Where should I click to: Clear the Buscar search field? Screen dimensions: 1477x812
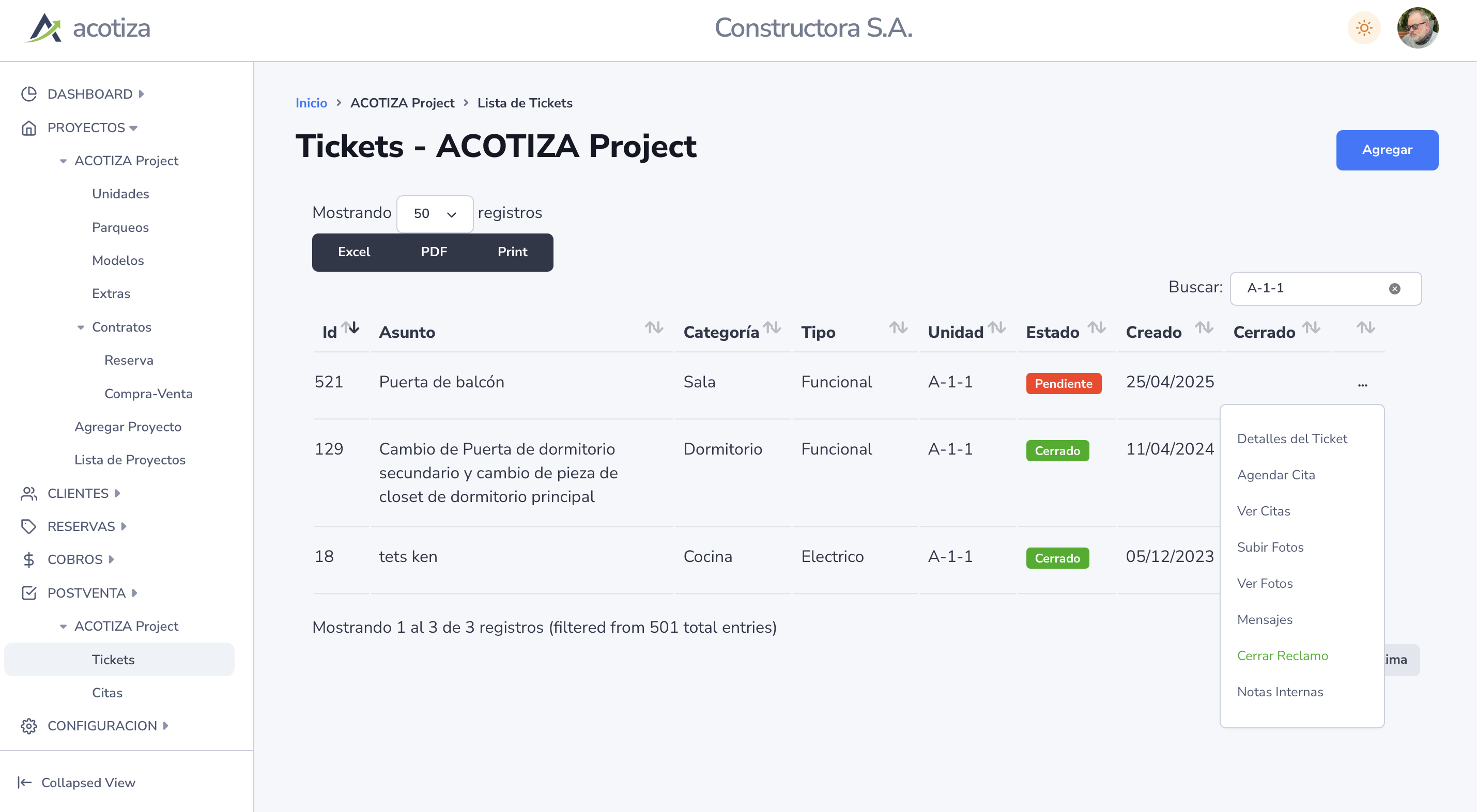(1394, 289)
